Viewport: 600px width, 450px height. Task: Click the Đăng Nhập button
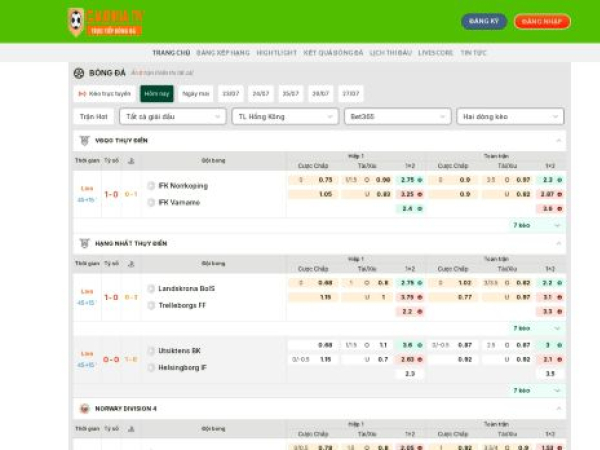pyautogui.click(x=543, y=21)
